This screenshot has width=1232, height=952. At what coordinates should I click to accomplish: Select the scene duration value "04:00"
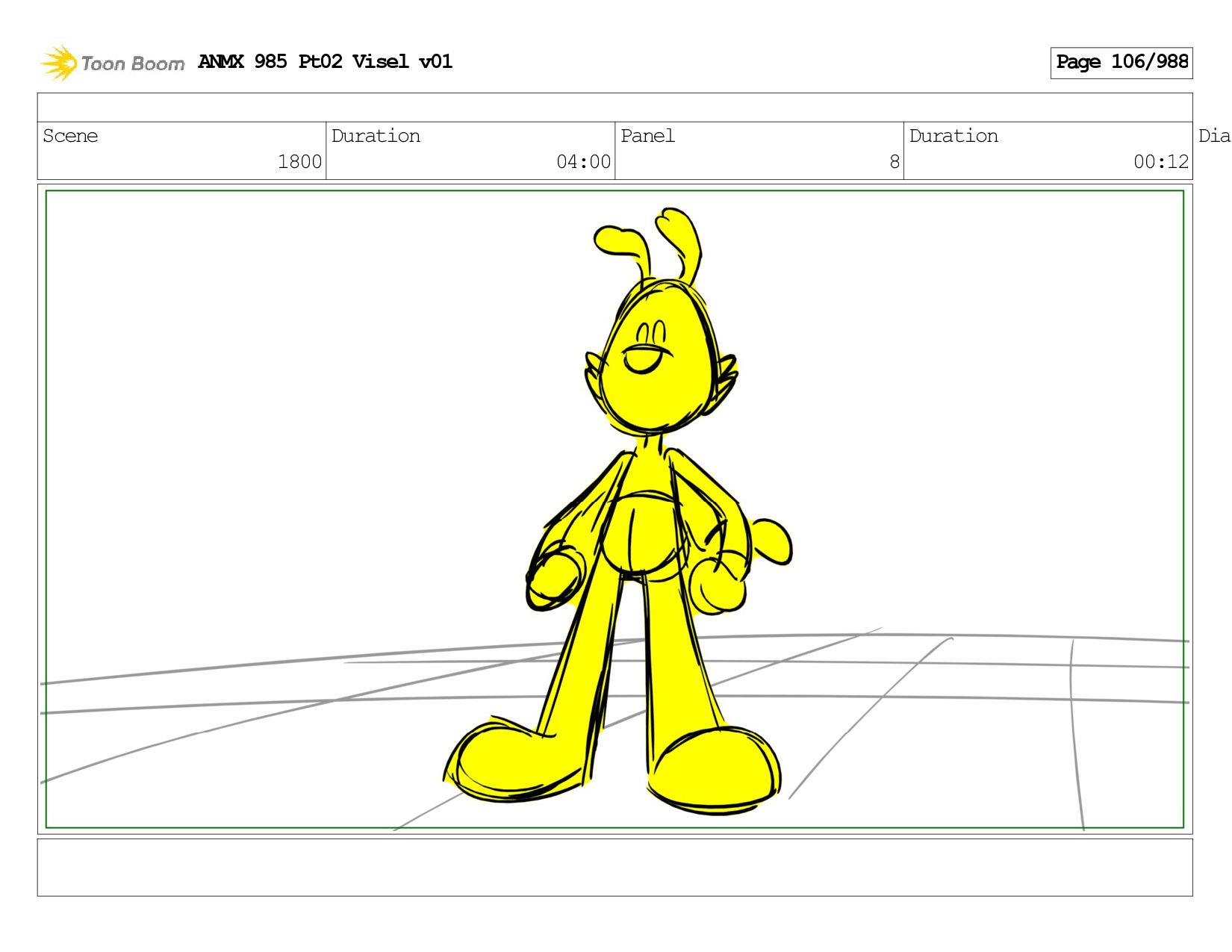coord(583,162)
